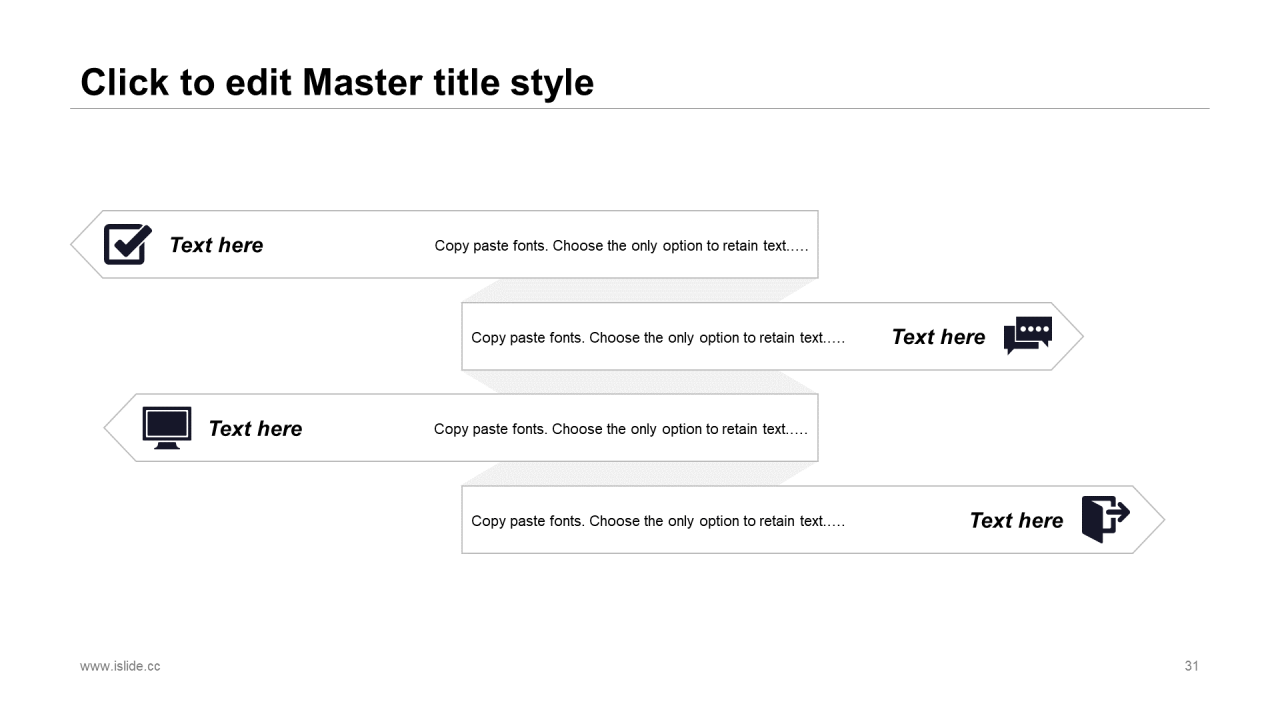The image size is (1280, 720).
Task: Click the computer monitor icon
Action: point(166,428)
